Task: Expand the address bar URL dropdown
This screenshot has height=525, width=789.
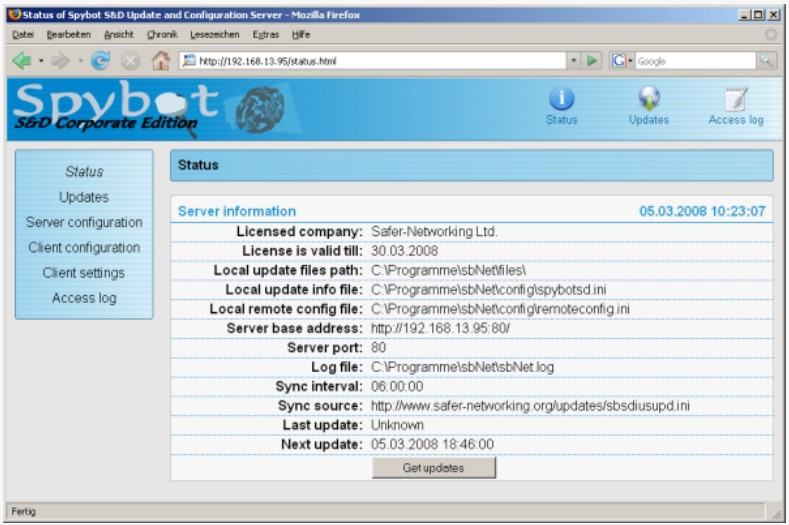Action: (x=574, y=61)
